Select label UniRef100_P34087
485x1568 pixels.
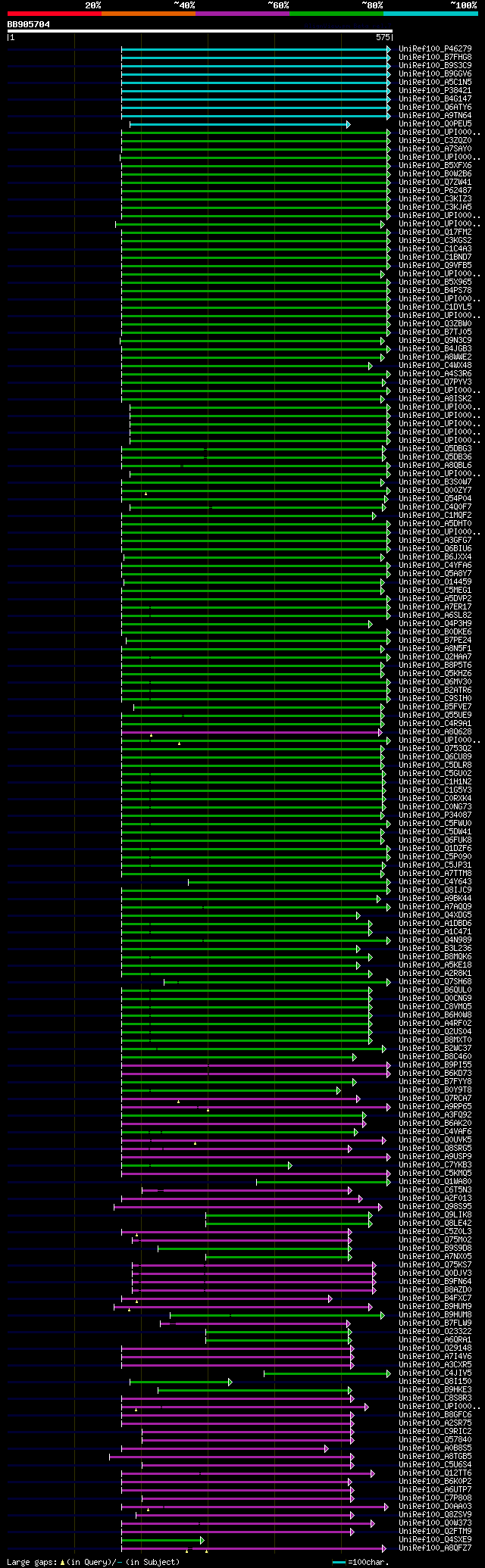tap(435, 815)
